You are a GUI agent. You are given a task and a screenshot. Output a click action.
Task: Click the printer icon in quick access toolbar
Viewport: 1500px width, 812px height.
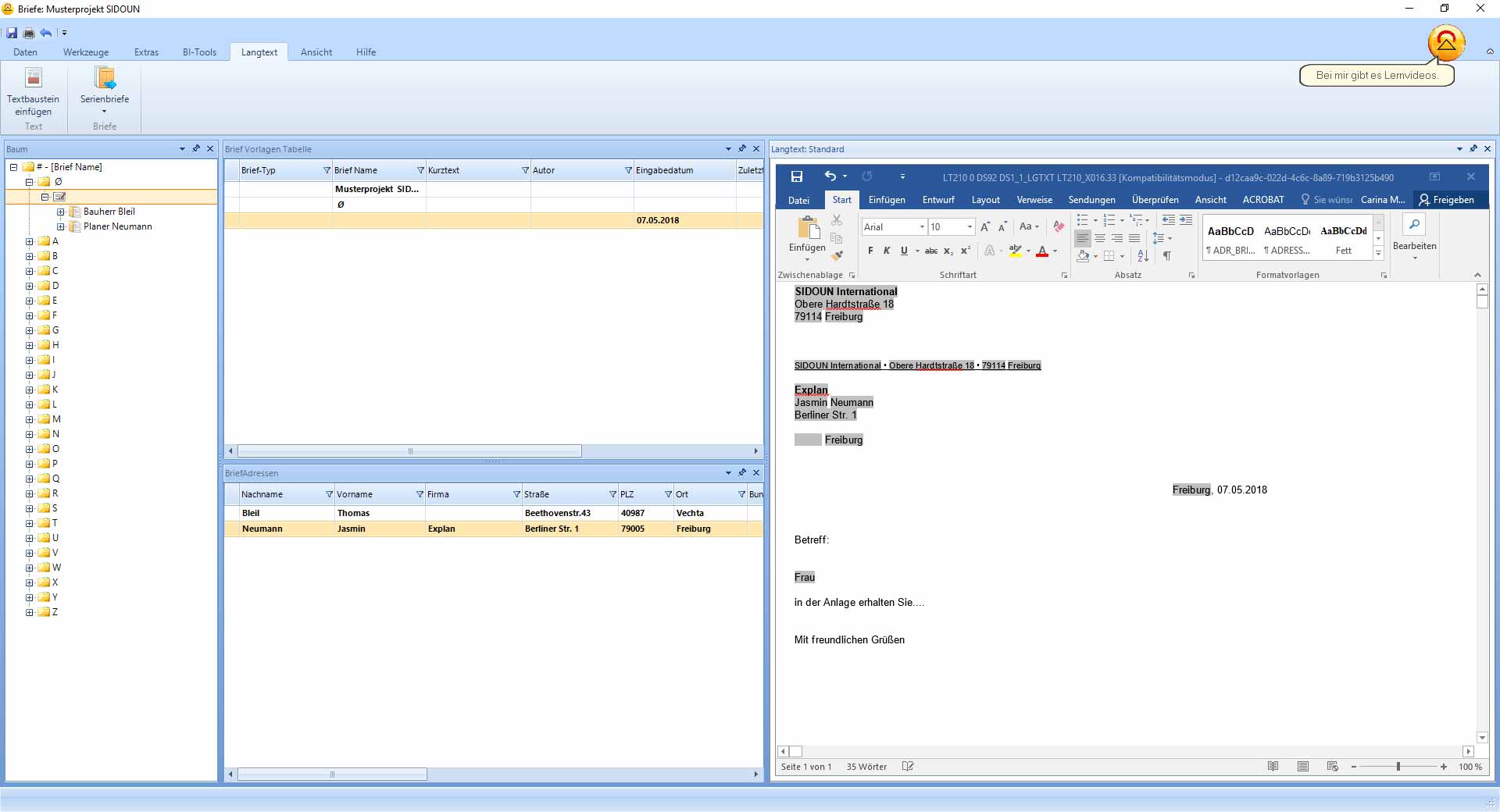pos(29,33)
